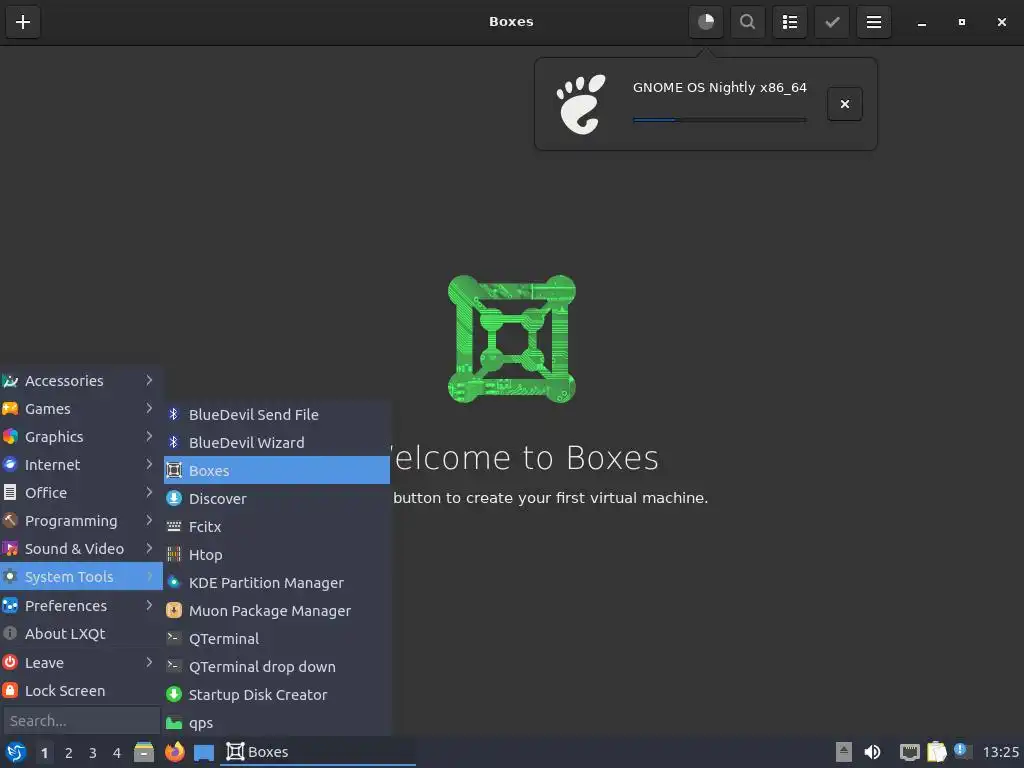Switch to desktop 2 in pager
This screenshot has width=1024, height=768.
(69, 753)
